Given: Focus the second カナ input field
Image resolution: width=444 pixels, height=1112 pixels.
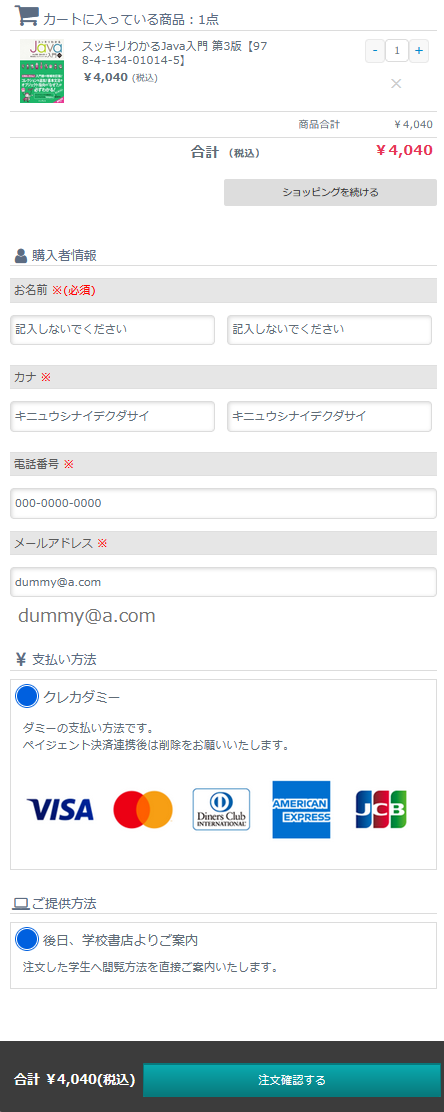Looking at the screenshot, I should 330,416.
